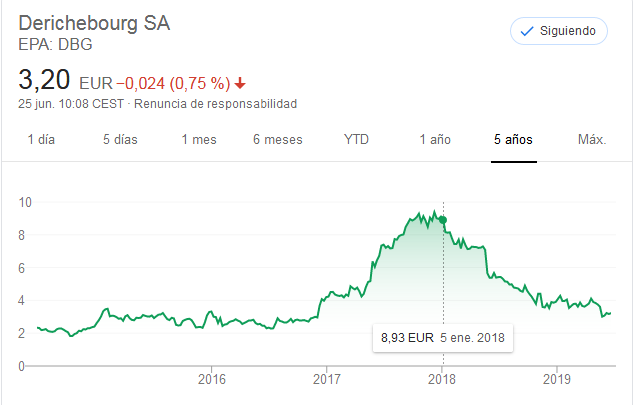
Task: Click the 3,20 current price value
Action: click(44, 79)
